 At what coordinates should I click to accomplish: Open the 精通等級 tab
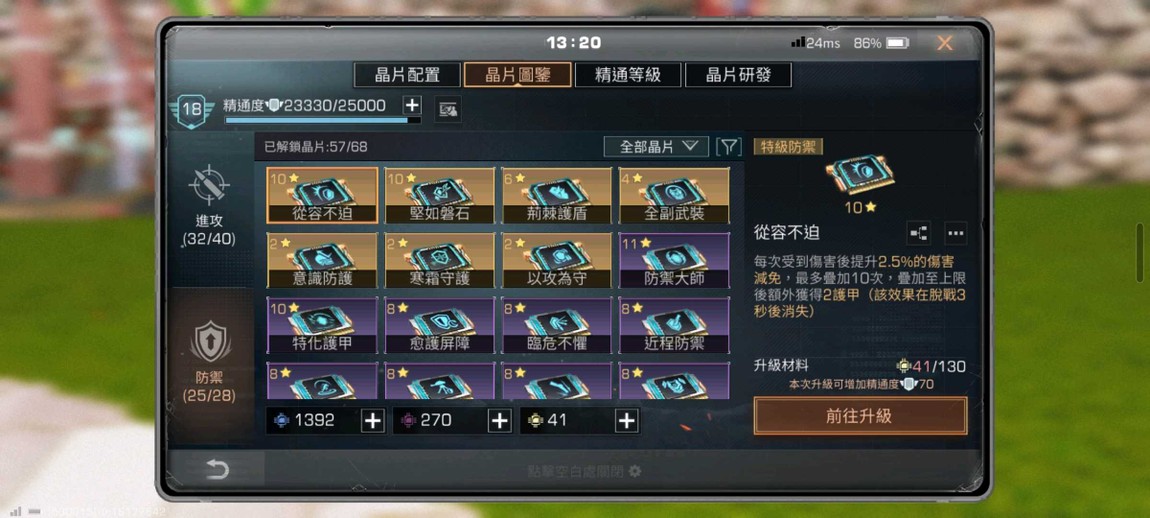coord(628,75)
